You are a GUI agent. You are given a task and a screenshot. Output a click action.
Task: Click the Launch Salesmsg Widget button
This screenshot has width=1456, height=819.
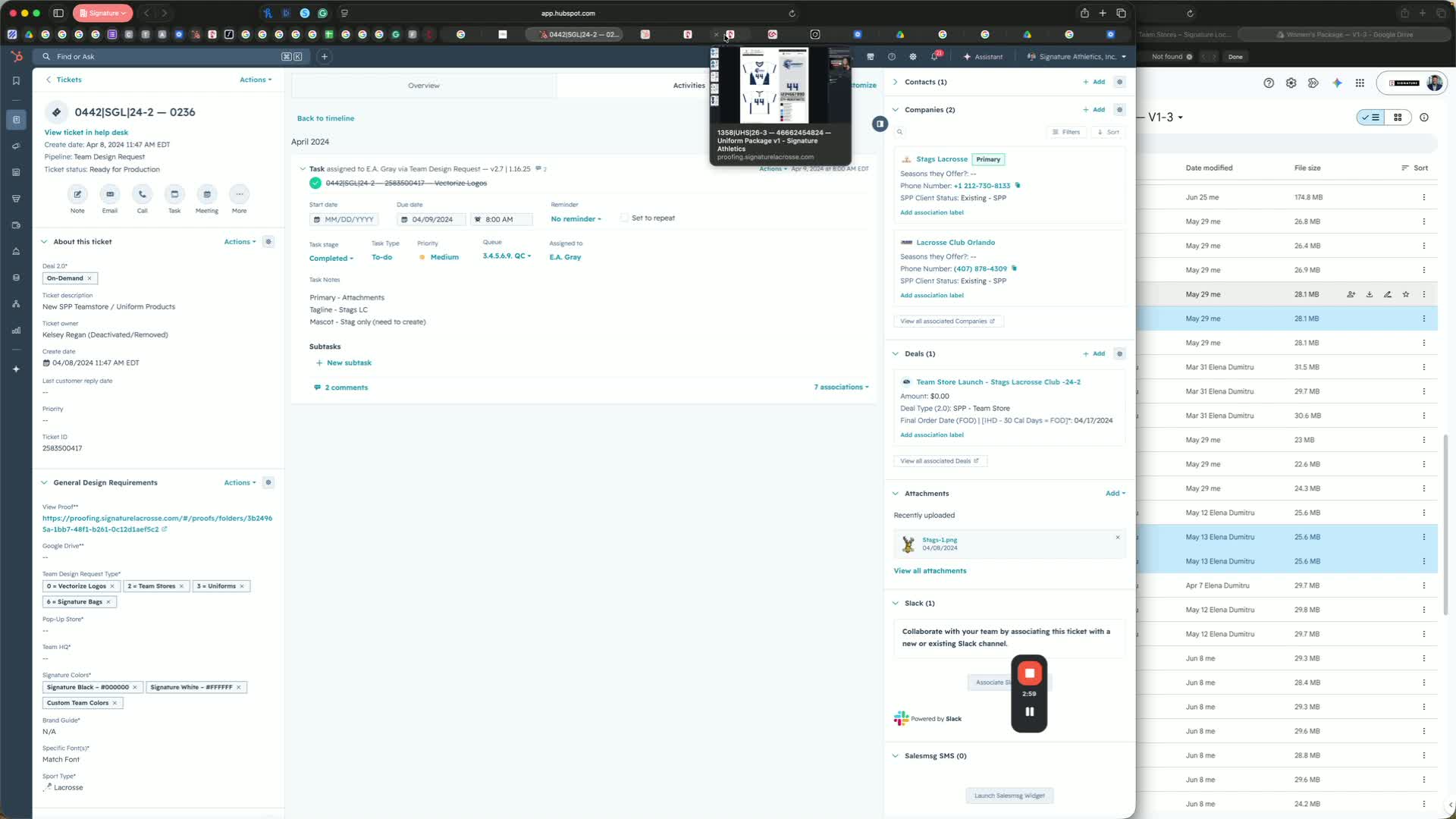(x=1009, y=795)
